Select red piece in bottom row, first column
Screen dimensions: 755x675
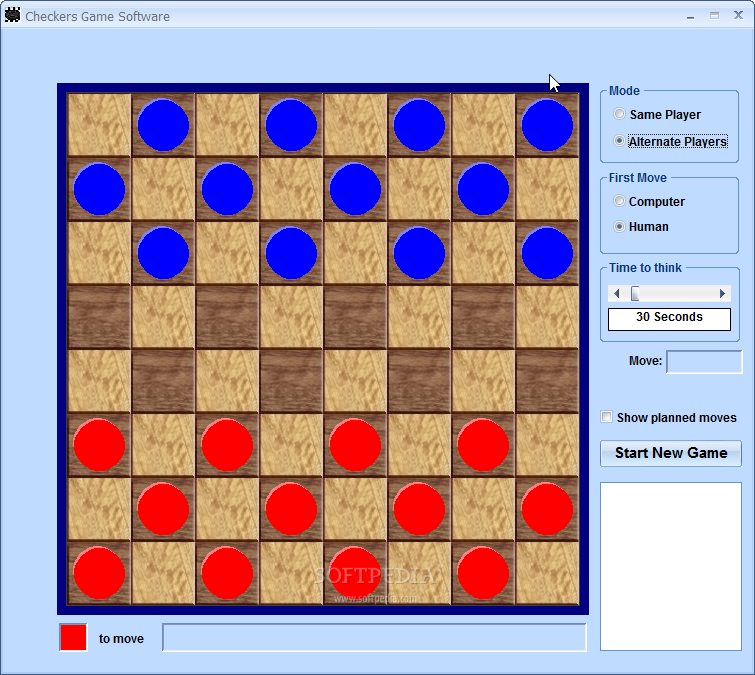click(99, 573)
